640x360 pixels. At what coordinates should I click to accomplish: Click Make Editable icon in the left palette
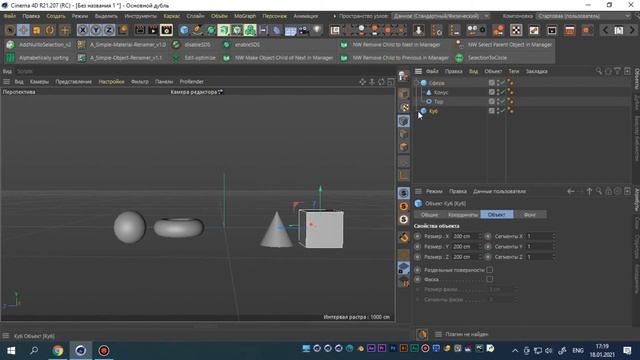[x=404, y=76]
